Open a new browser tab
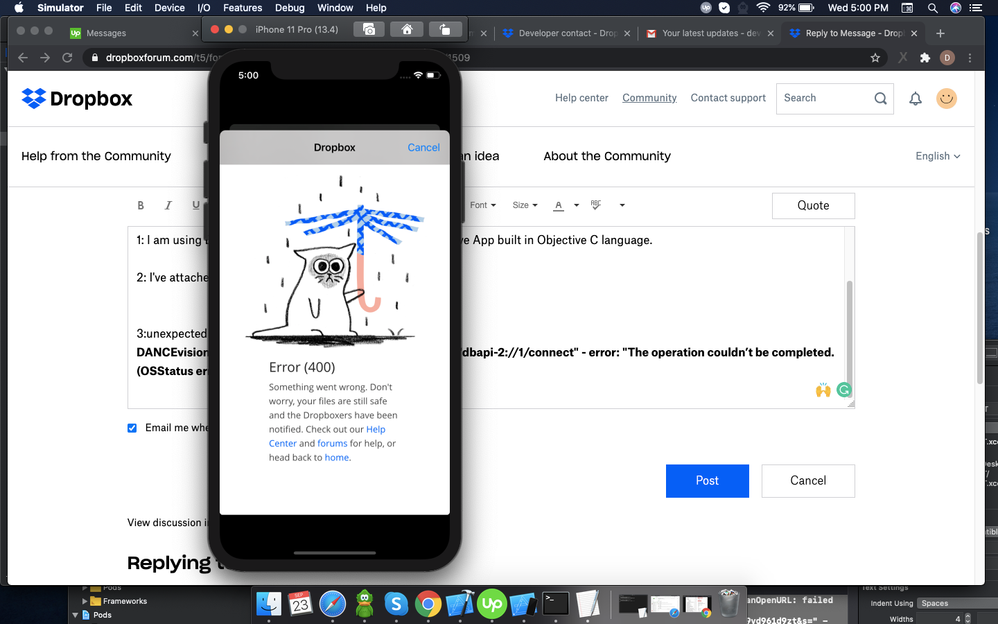The height and width of the screenshot is (624, 998). (x=940, y=33)
